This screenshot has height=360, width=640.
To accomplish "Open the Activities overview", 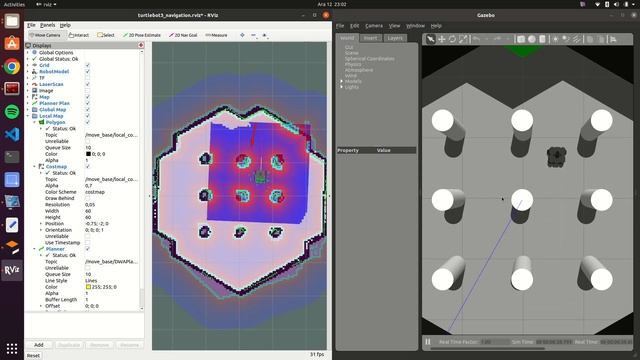I will click(14, 4).
